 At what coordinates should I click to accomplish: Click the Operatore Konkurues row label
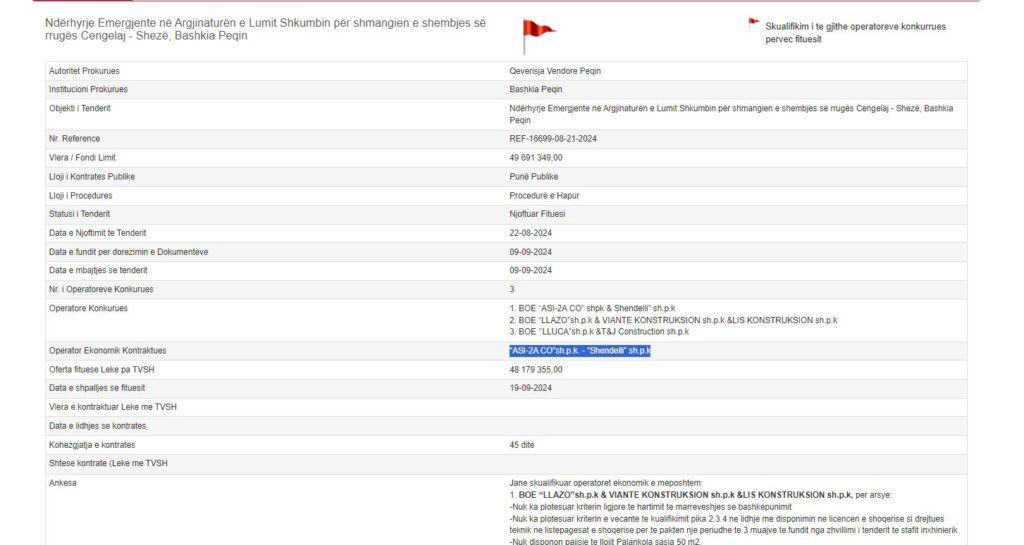[x=88, y=308]
